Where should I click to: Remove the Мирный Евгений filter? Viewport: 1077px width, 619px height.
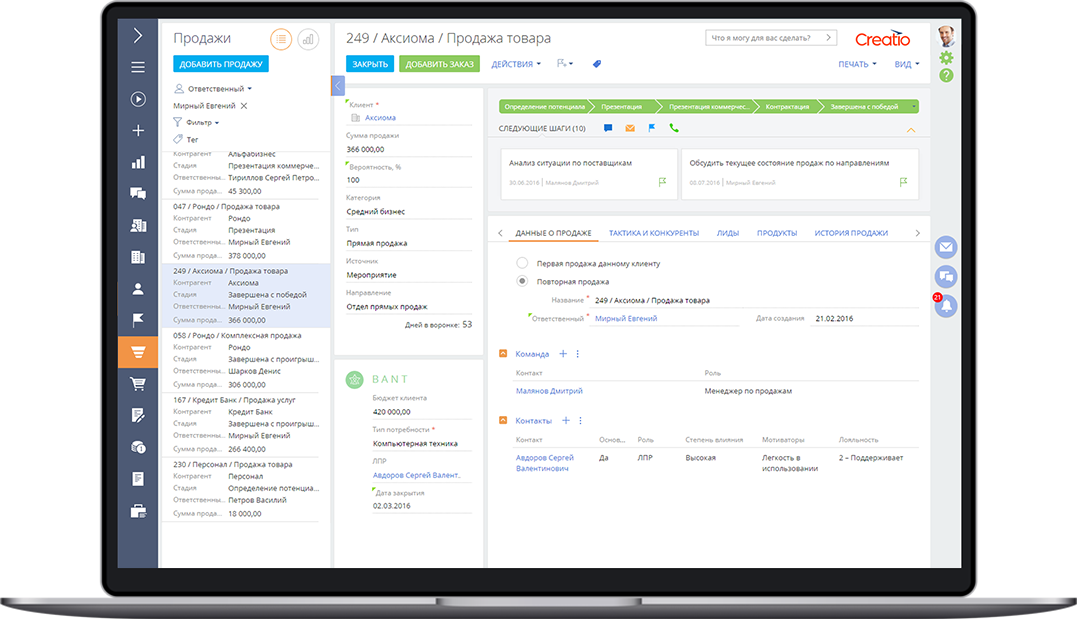[244, 106]
